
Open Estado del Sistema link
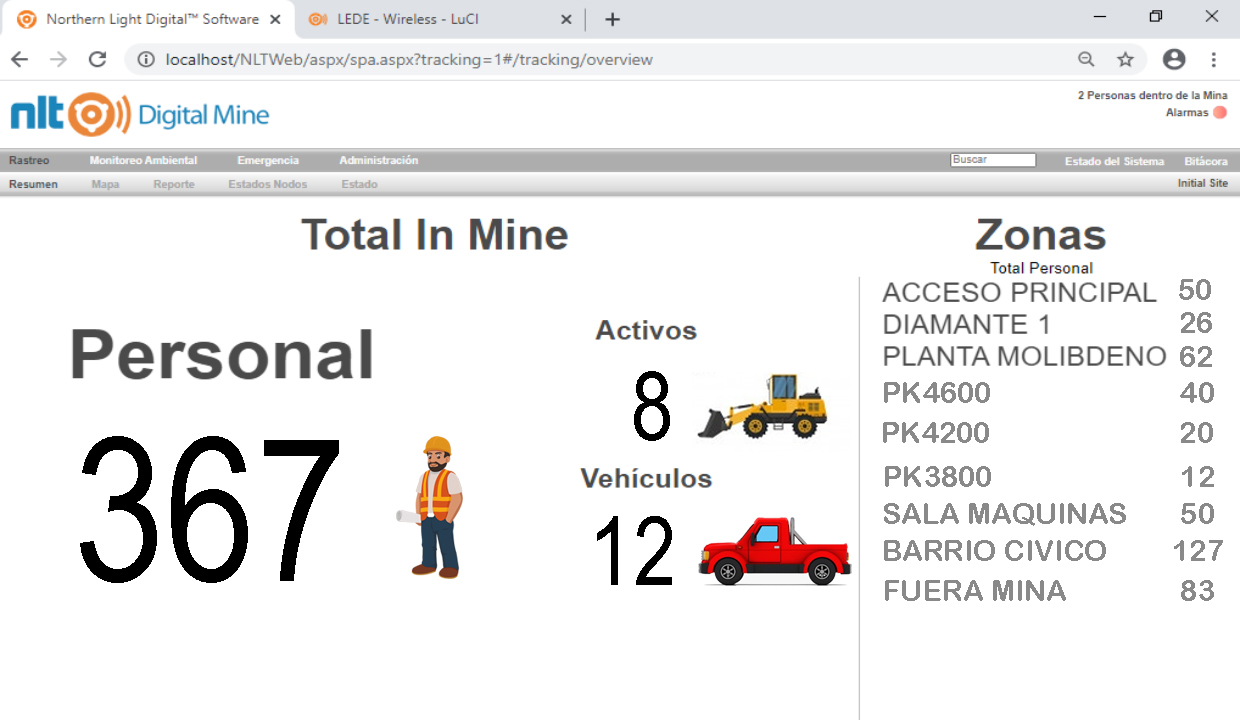(x=1114, y=161)
